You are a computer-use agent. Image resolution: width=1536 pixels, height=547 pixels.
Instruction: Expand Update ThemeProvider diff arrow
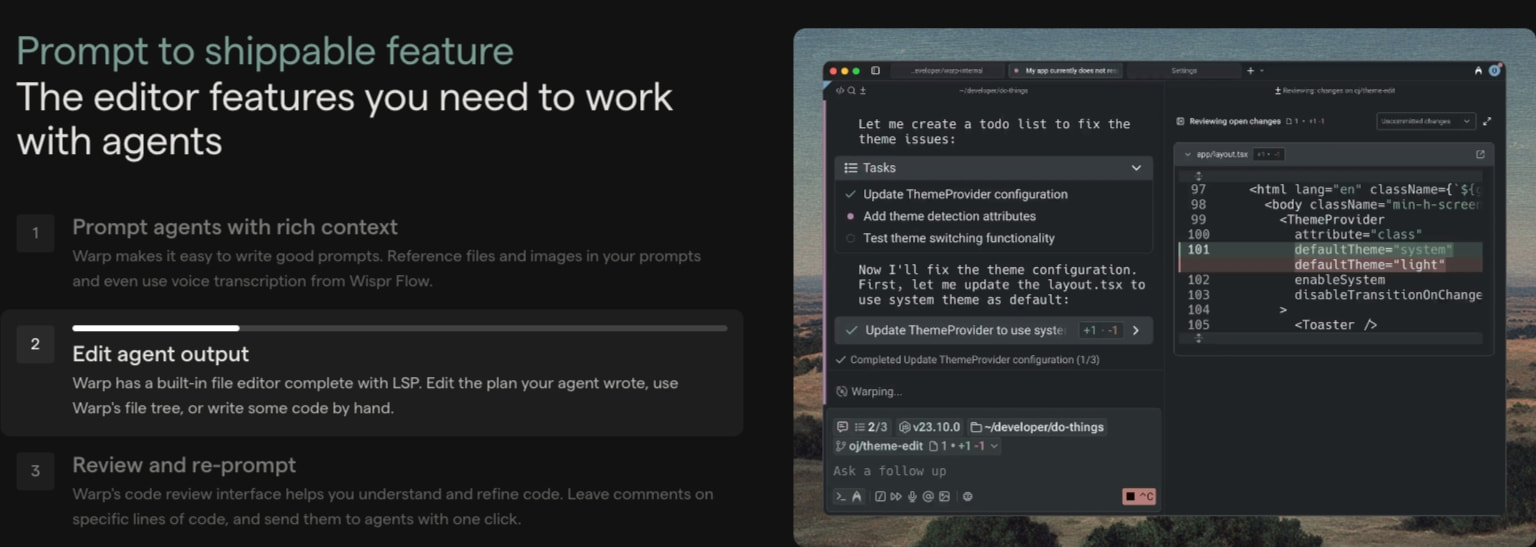pos(1136,330)
